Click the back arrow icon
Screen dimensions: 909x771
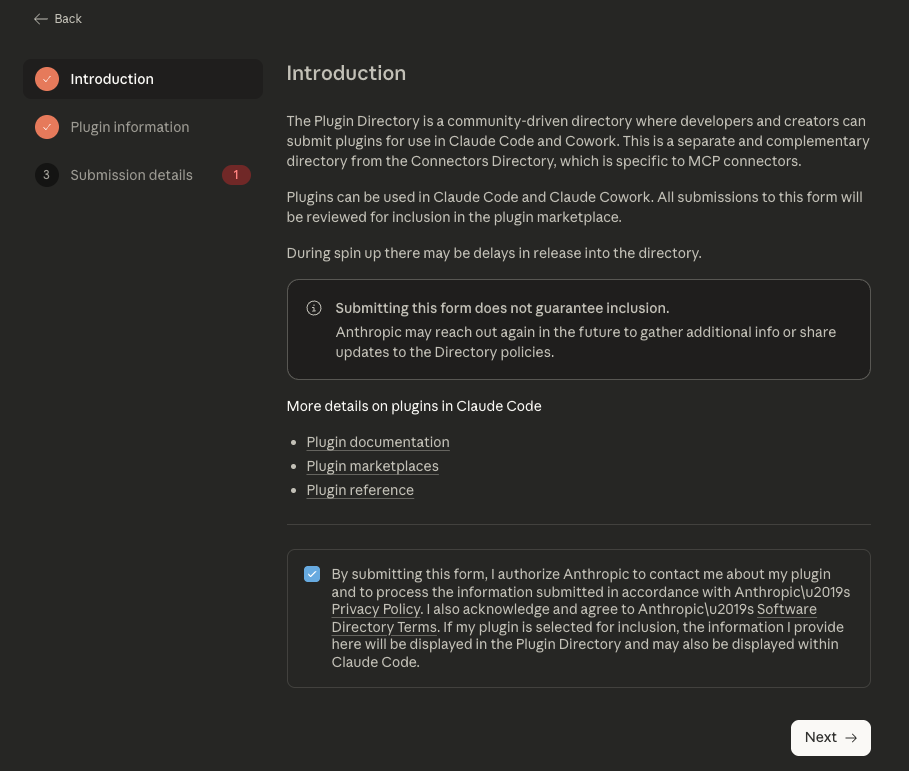point(40,19)
